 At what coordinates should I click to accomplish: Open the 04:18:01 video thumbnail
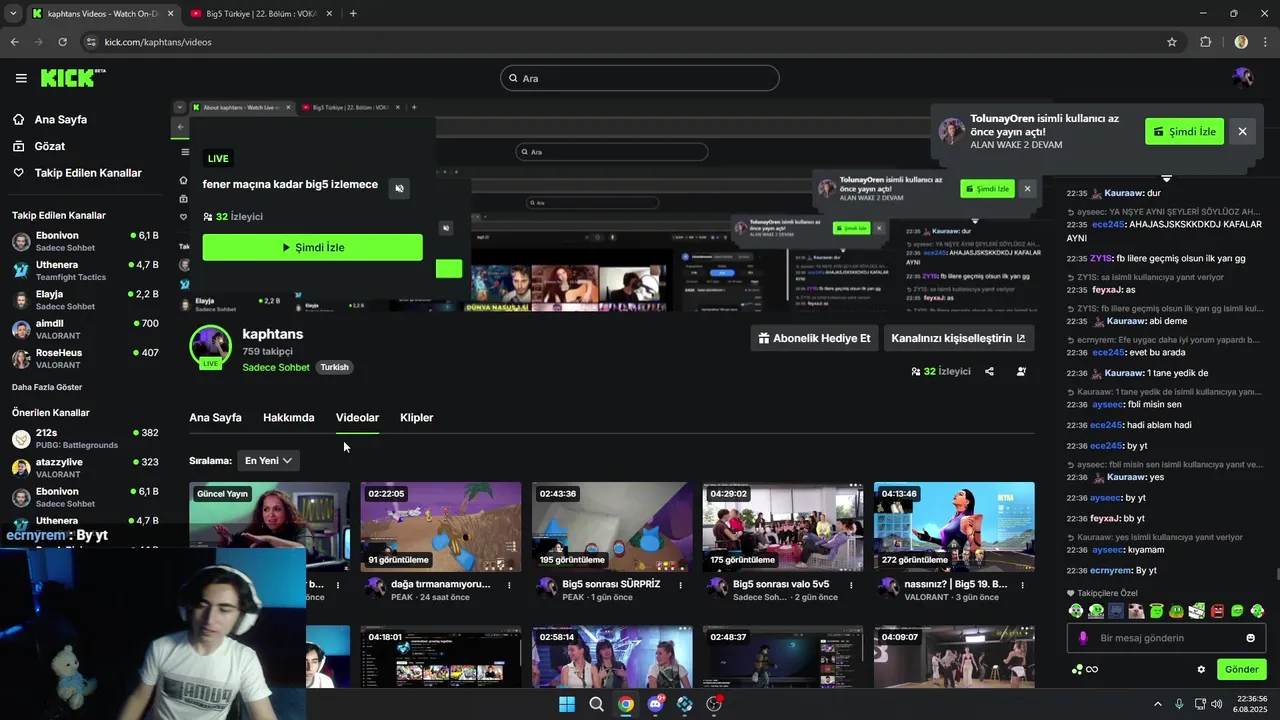(x=440, y=657)
